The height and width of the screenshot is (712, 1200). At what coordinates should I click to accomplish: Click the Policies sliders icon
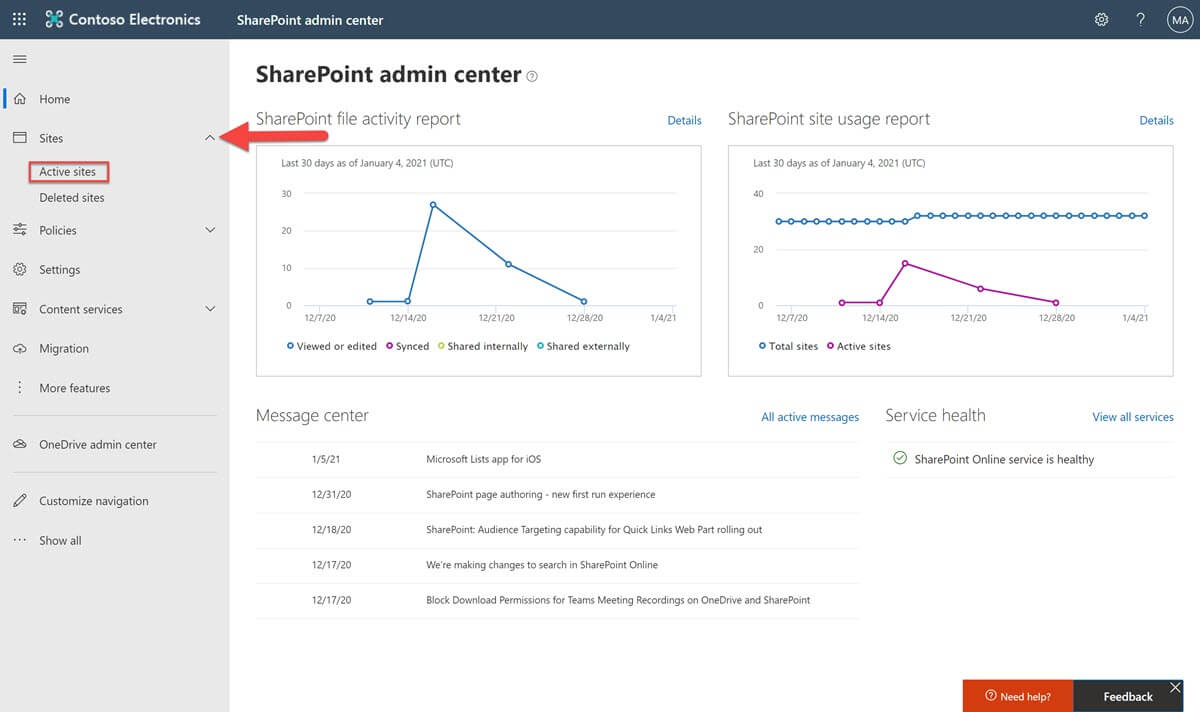tap(19, 230)
